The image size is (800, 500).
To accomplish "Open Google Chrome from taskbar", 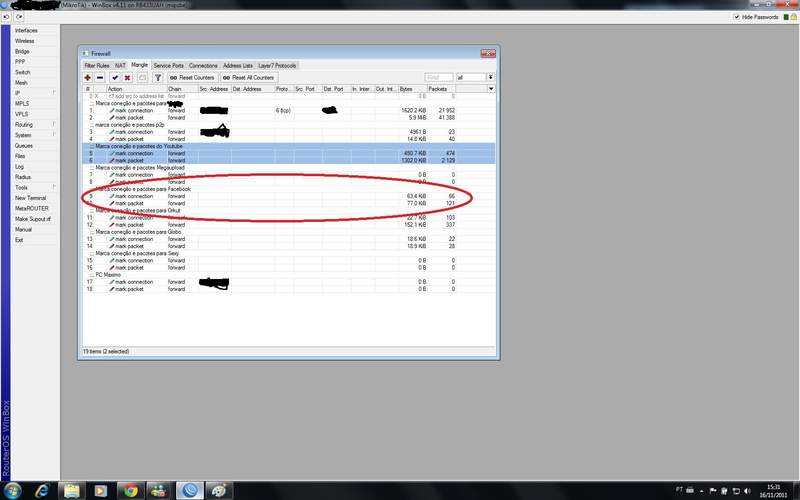I will tap(131, 490).
